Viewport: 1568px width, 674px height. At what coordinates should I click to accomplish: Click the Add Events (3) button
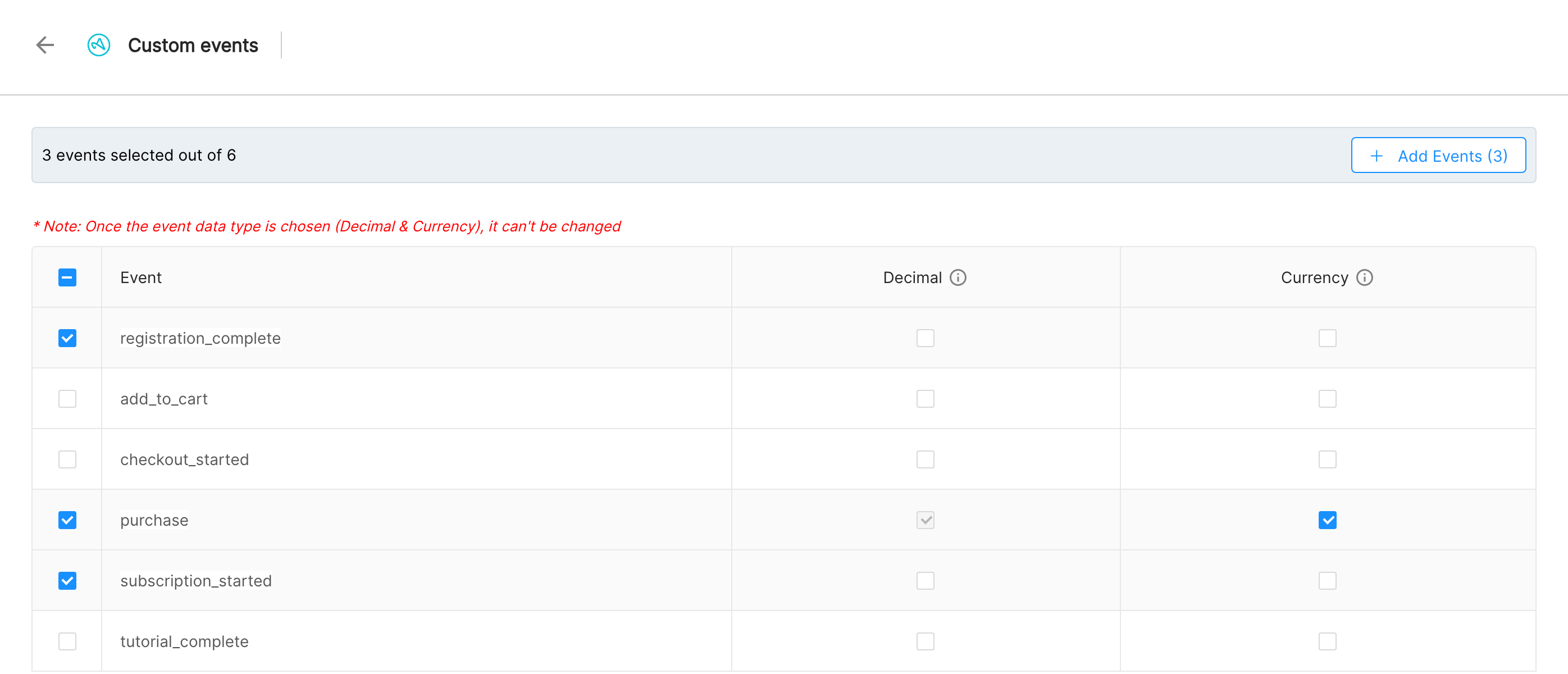(1438, 155)
